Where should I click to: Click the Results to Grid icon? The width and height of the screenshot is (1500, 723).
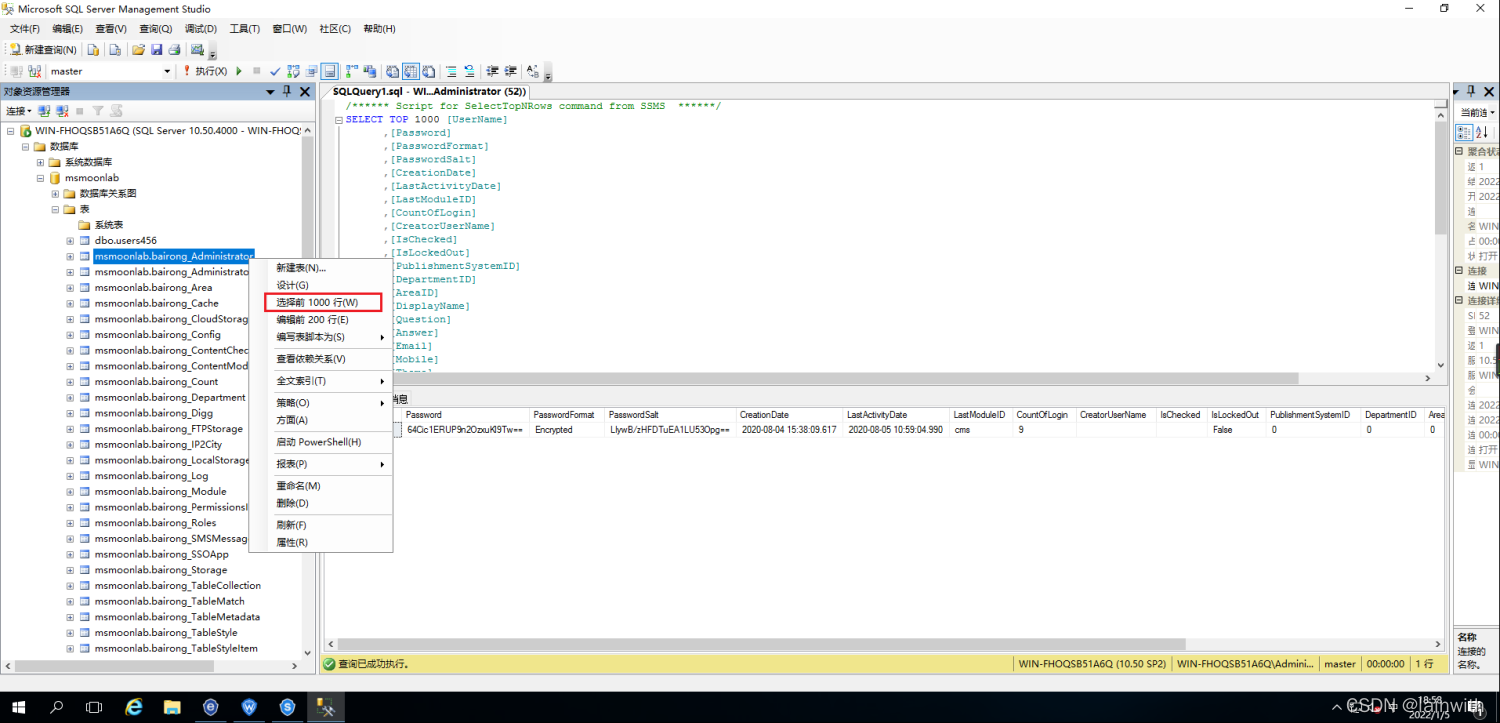click(x=411, y=71)
